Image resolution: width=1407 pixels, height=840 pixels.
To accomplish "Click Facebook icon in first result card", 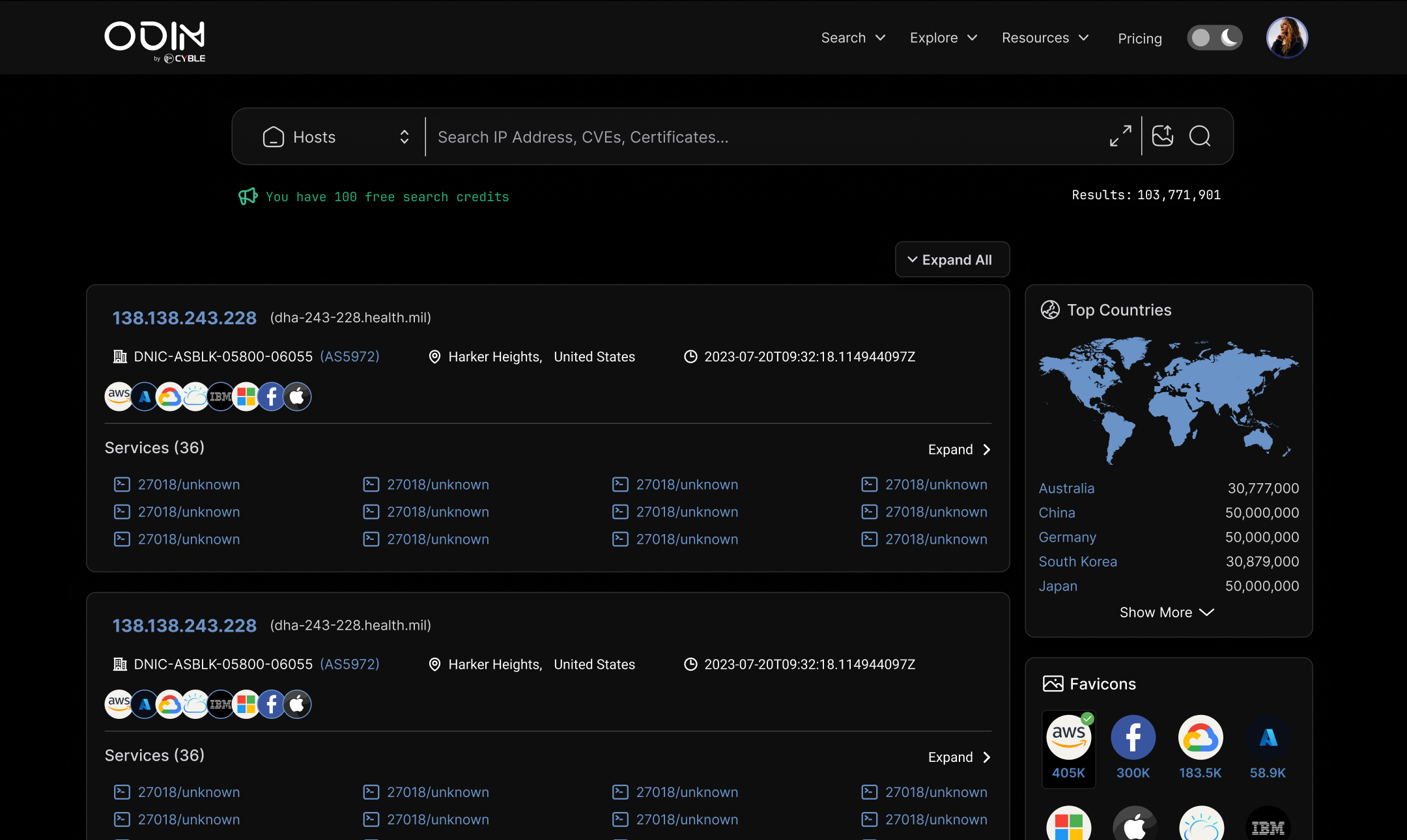I will pos(272,397).
